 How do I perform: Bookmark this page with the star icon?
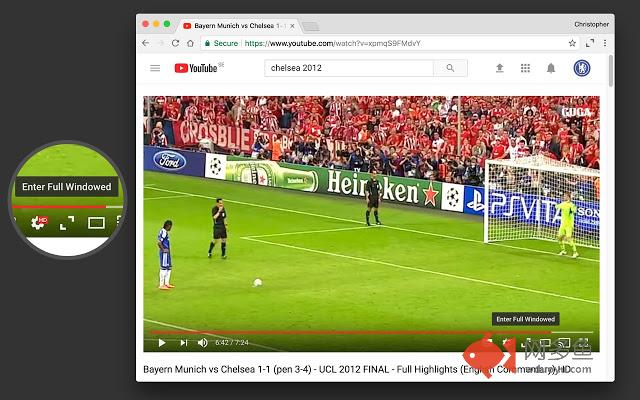pyautogui.click(x=572, y=43)
